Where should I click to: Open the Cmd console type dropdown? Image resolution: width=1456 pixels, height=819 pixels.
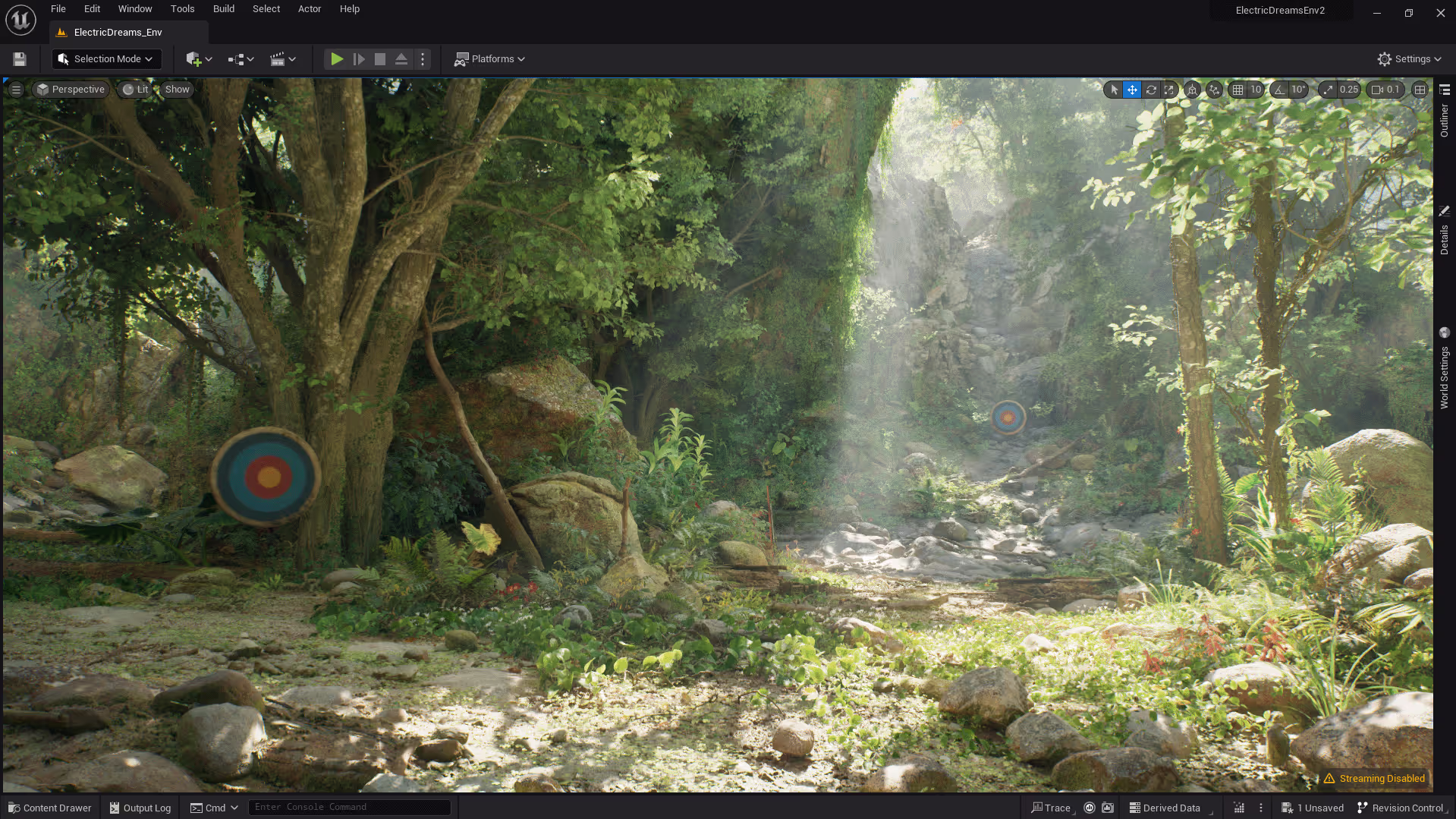(214, 808)
